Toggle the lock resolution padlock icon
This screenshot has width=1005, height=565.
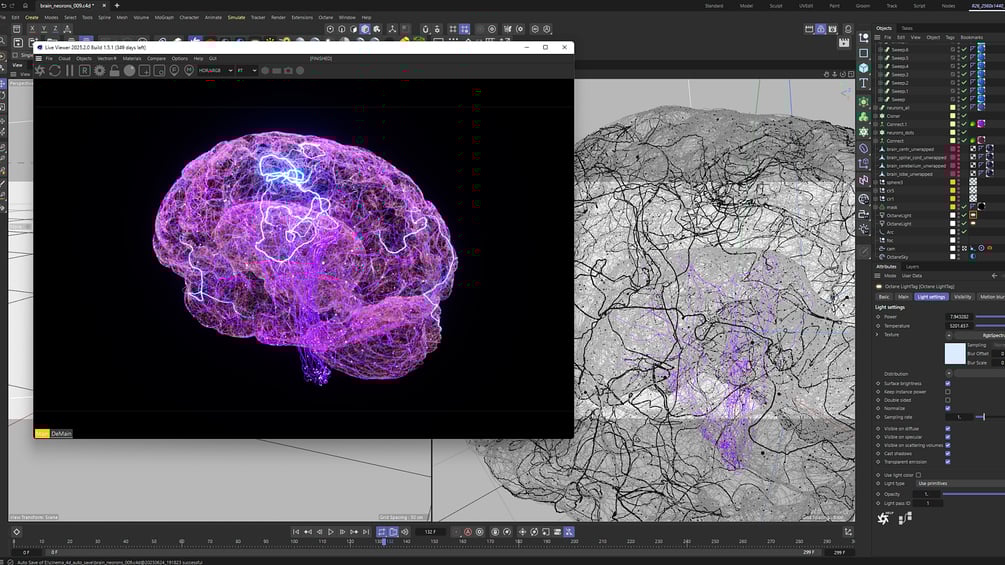point(114,70)
